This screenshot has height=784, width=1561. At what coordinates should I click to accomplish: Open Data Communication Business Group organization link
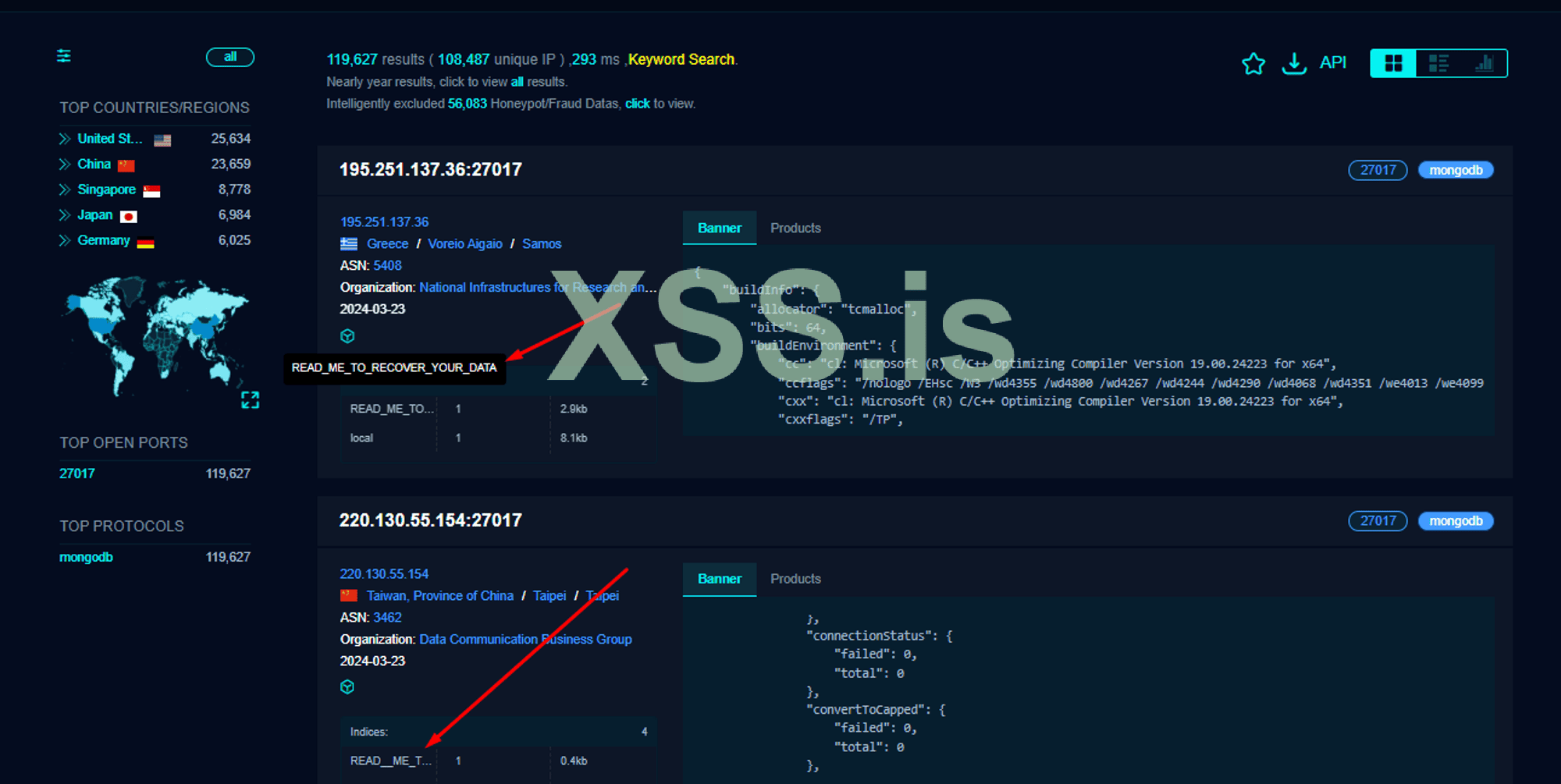coord(525,640)
